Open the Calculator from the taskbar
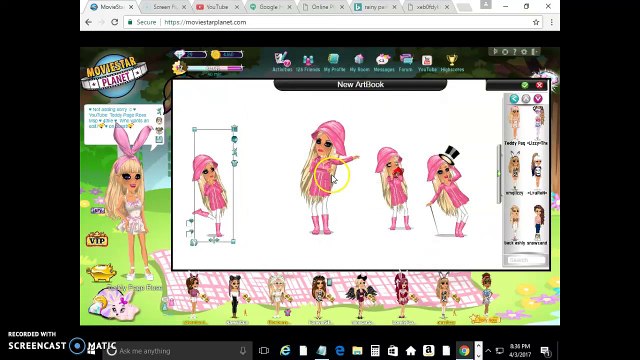This screenshot has height=360, width=640. (375, 351)
